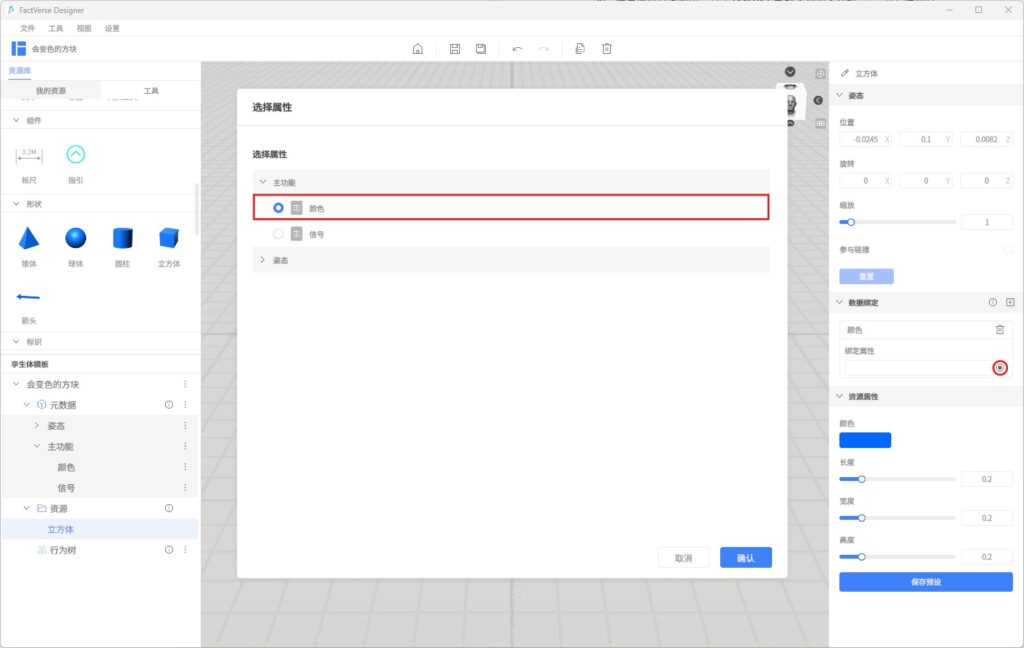1024x648 pixels.
Task: Collapse the 元数据 node in template tree
Action: (27, 405)
